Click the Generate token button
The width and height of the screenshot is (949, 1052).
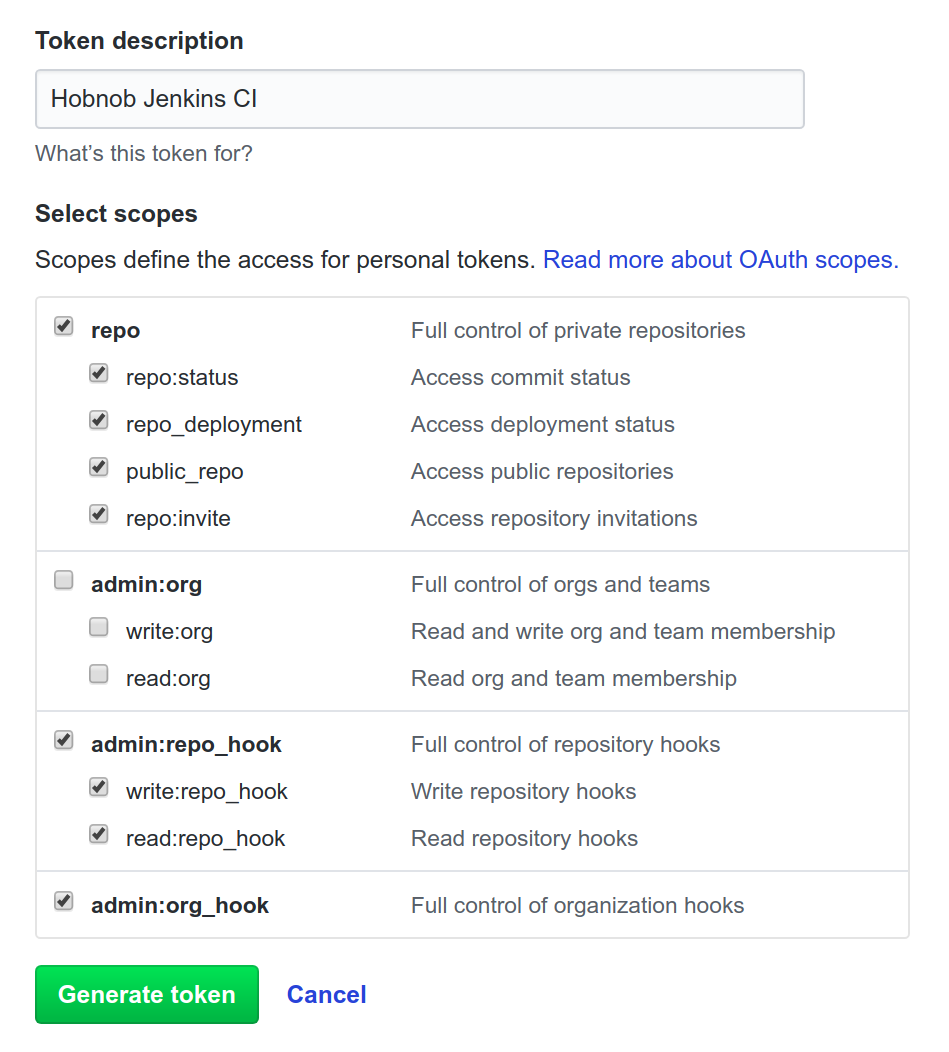[x=147, y=995]
